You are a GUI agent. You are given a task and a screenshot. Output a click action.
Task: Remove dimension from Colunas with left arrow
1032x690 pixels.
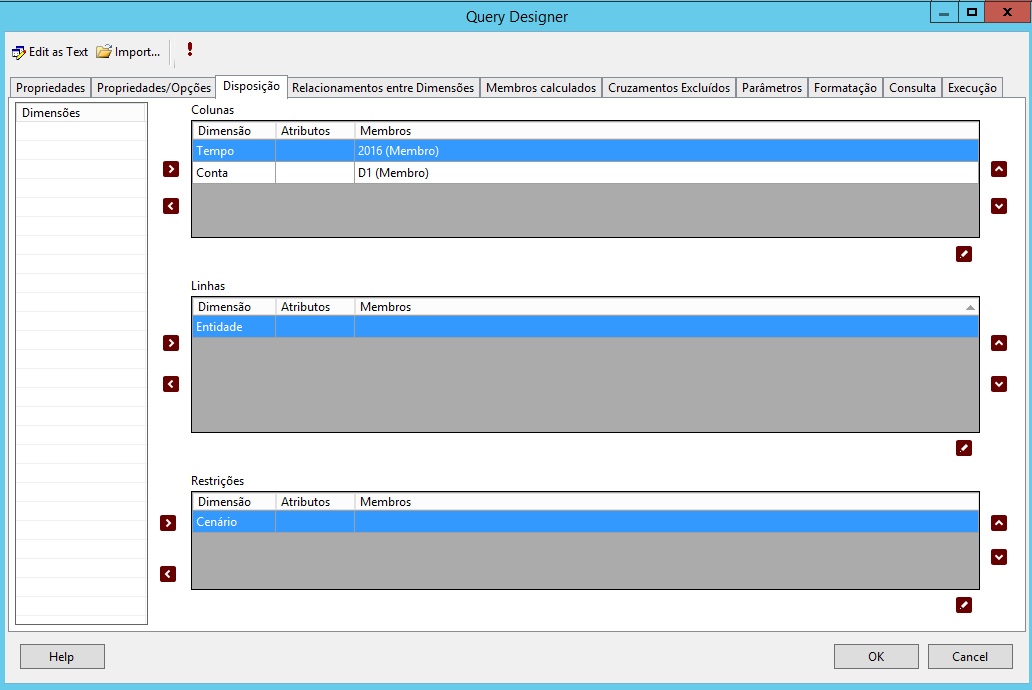(x=171, y=206)
